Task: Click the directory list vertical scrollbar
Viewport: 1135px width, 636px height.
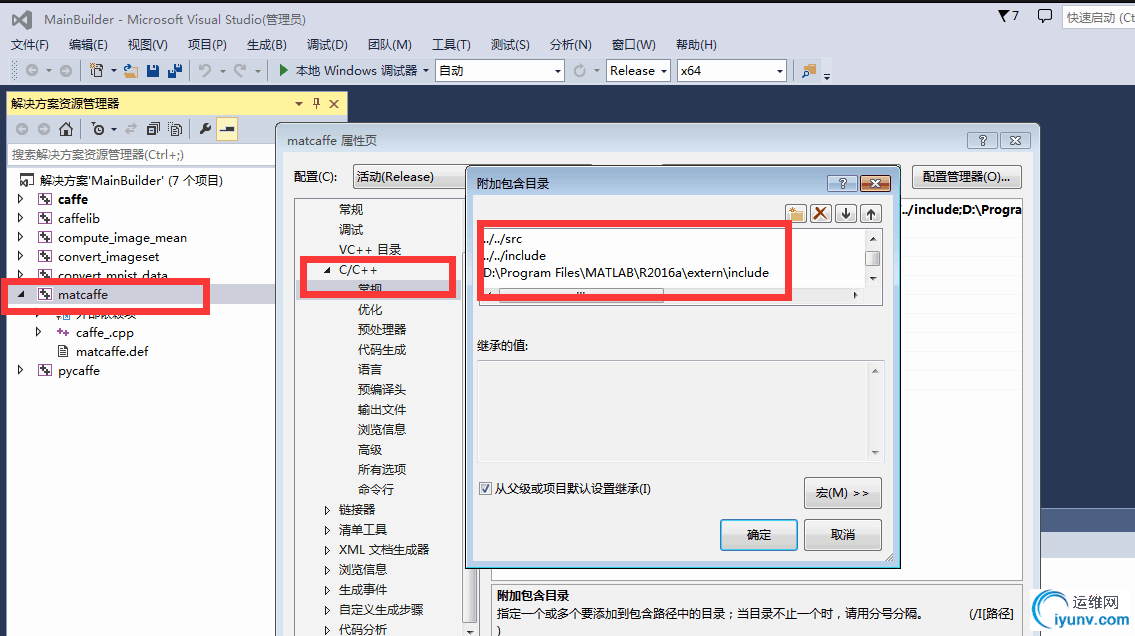Action: pyautogui.click(x=873, y=258)
